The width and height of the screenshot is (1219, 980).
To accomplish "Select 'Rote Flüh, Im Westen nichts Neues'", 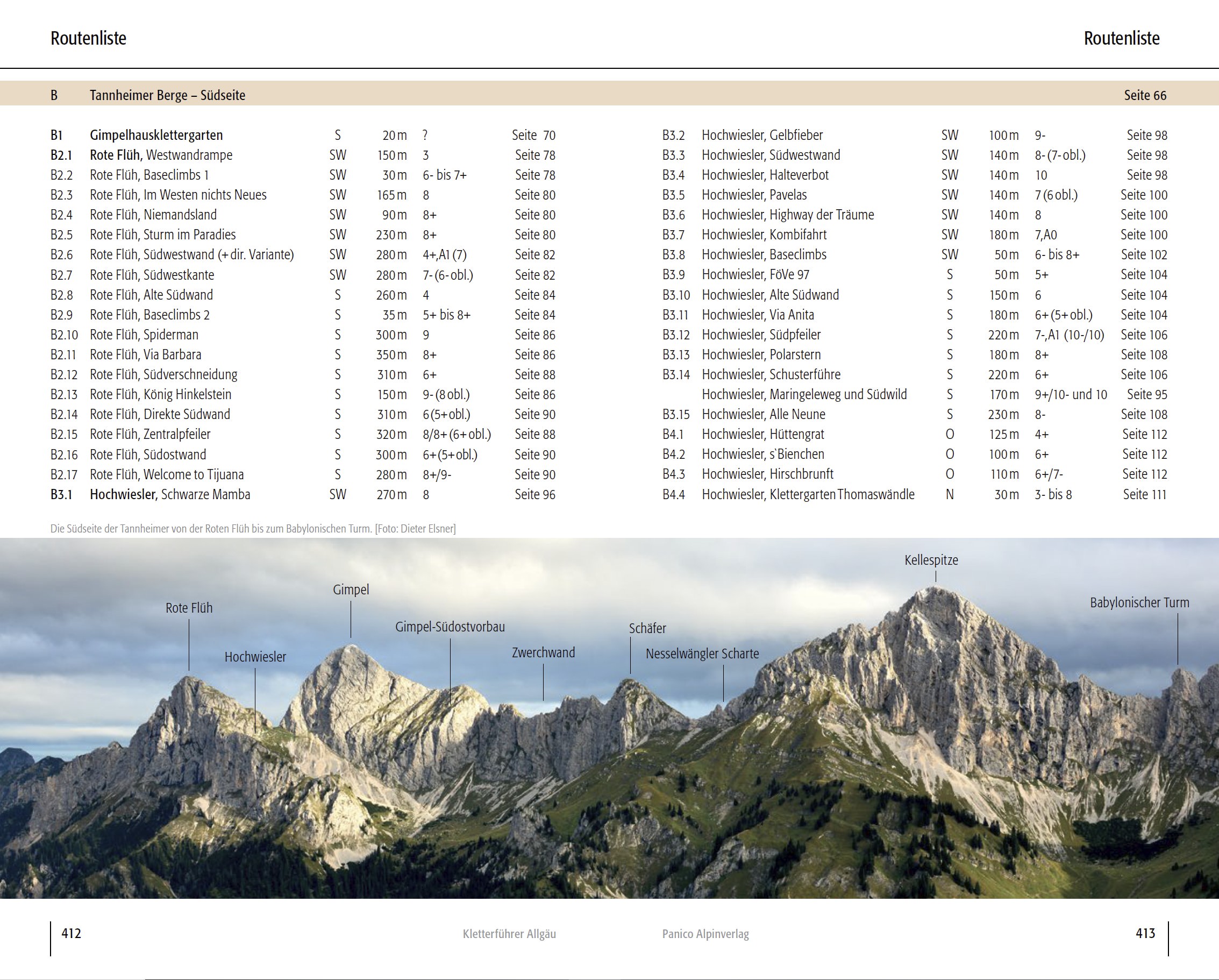I will [178, 195].
